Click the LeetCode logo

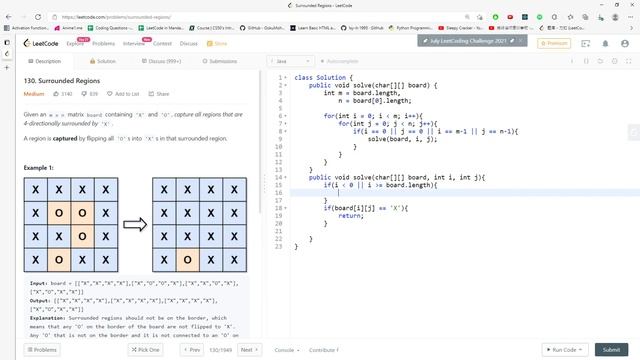tap(41, 43)
